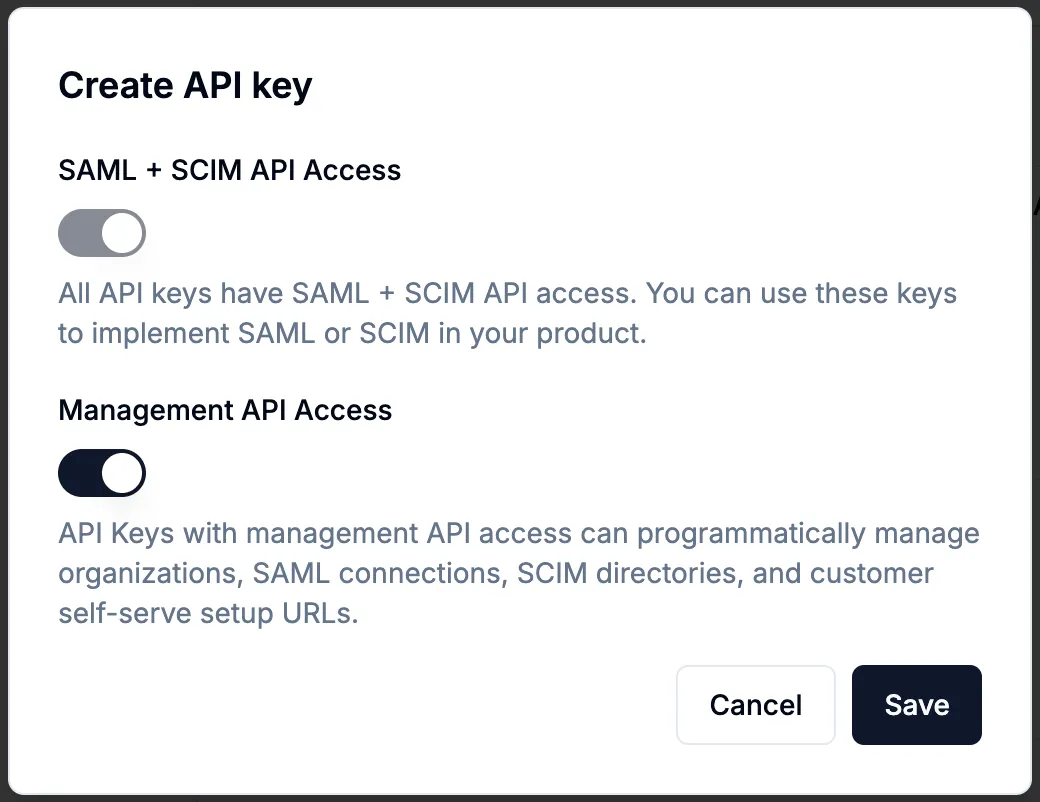This screenshot has height=802, width=1040.
Task: Click the Management API Access heading
Action: pos(225,410)
